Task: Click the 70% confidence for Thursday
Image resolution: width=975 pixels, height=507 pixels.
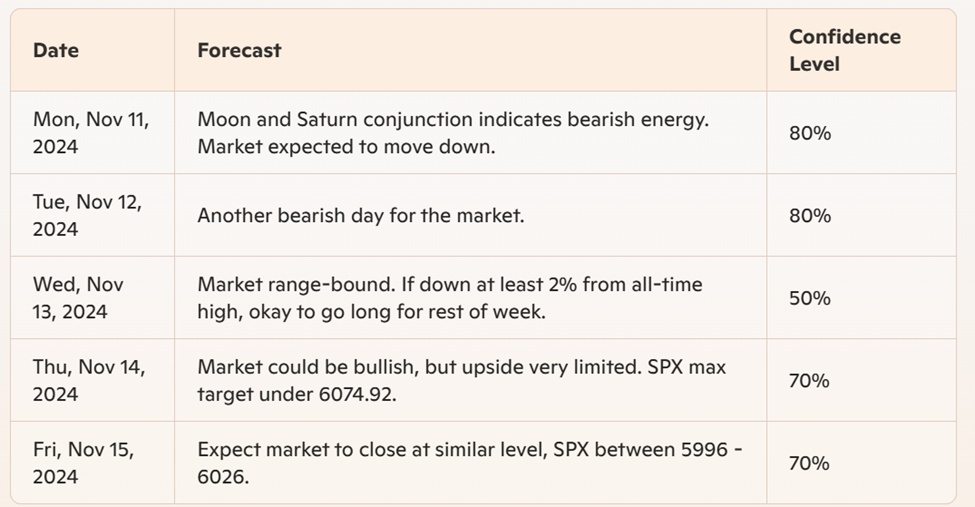Action: (x=810, y=381)
